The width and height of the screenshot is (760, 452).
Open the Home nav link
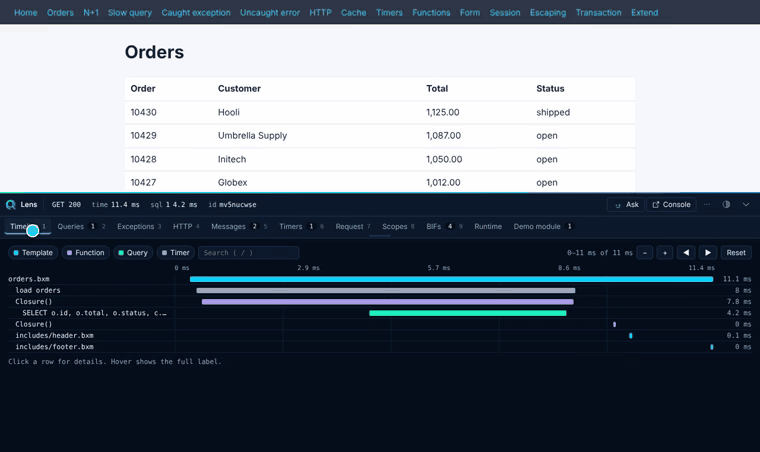tap(26, 13)
